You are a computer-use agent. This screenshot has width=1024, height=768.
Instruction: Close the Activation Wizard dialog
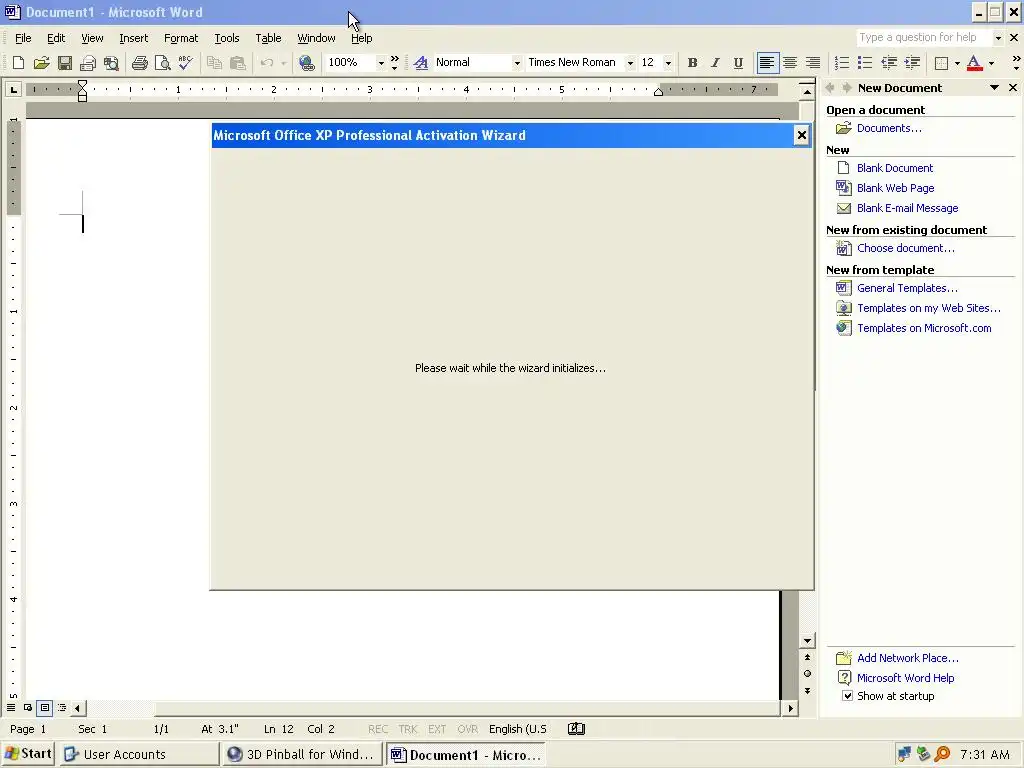[x=801, y=135]
